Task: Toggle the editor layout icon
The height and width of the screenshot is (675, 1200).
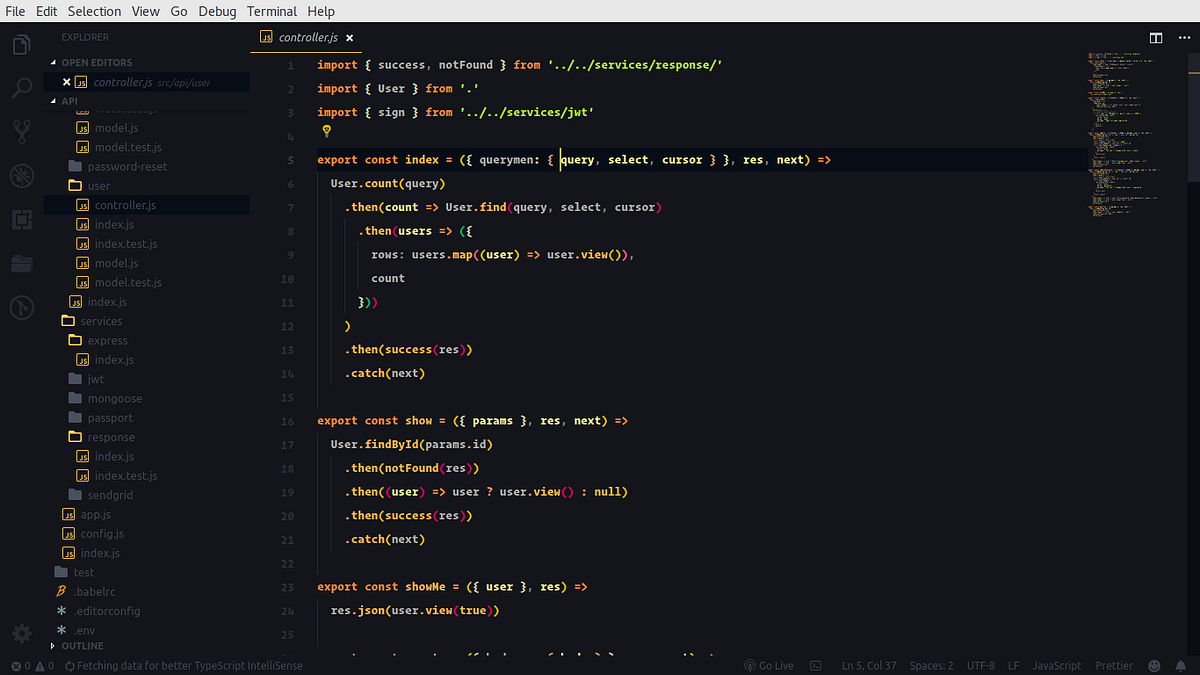Action: [1156, 37]
